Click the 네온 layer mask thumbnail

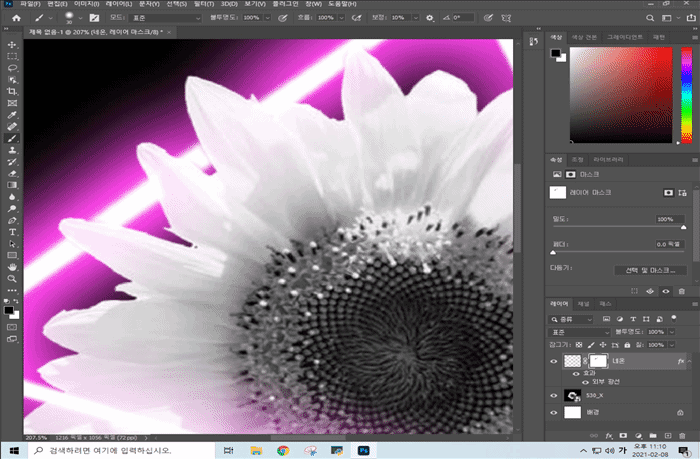click(598, 361)
